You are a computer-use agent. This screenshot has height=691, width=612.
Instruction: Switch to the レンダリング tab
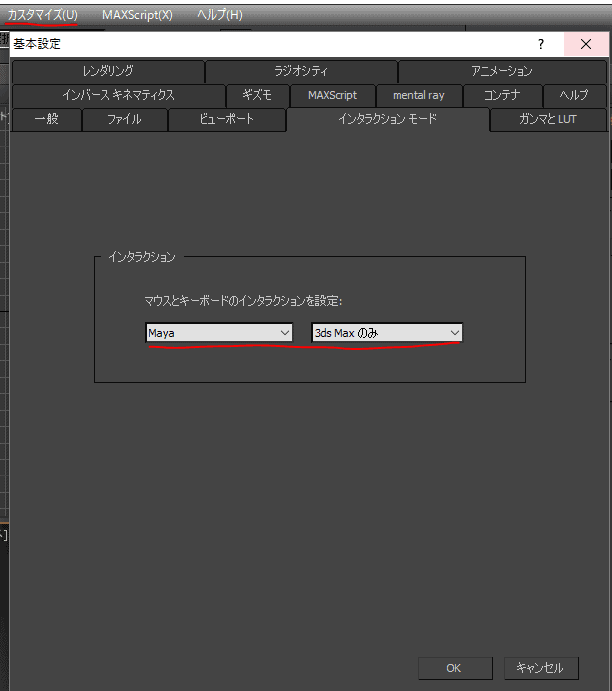(x=108, y=71)
